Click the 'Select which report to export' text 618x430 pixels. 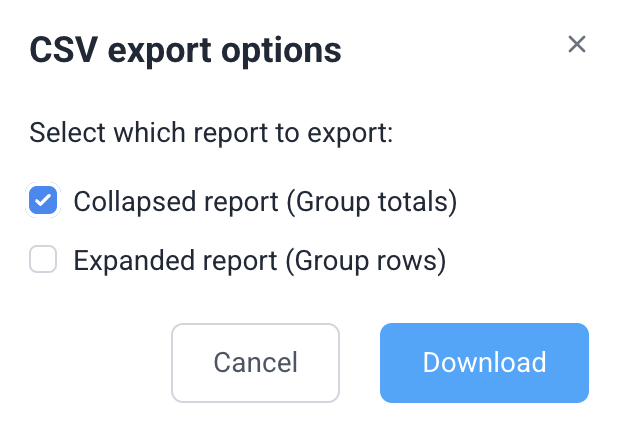pos(211,133)
